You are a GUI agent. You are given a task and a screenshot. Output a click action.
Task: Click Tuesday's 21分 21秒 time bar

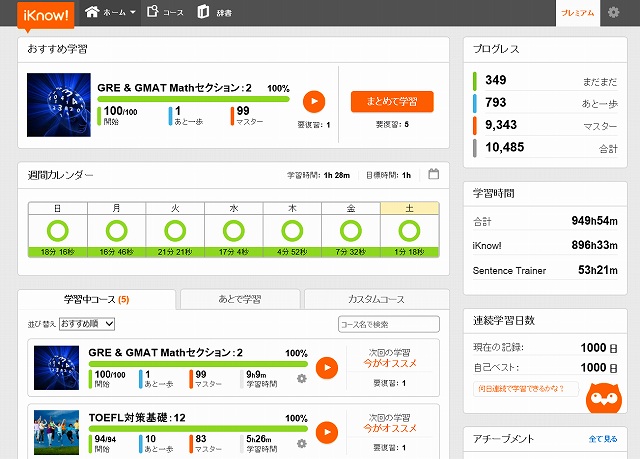pos(175,252)
